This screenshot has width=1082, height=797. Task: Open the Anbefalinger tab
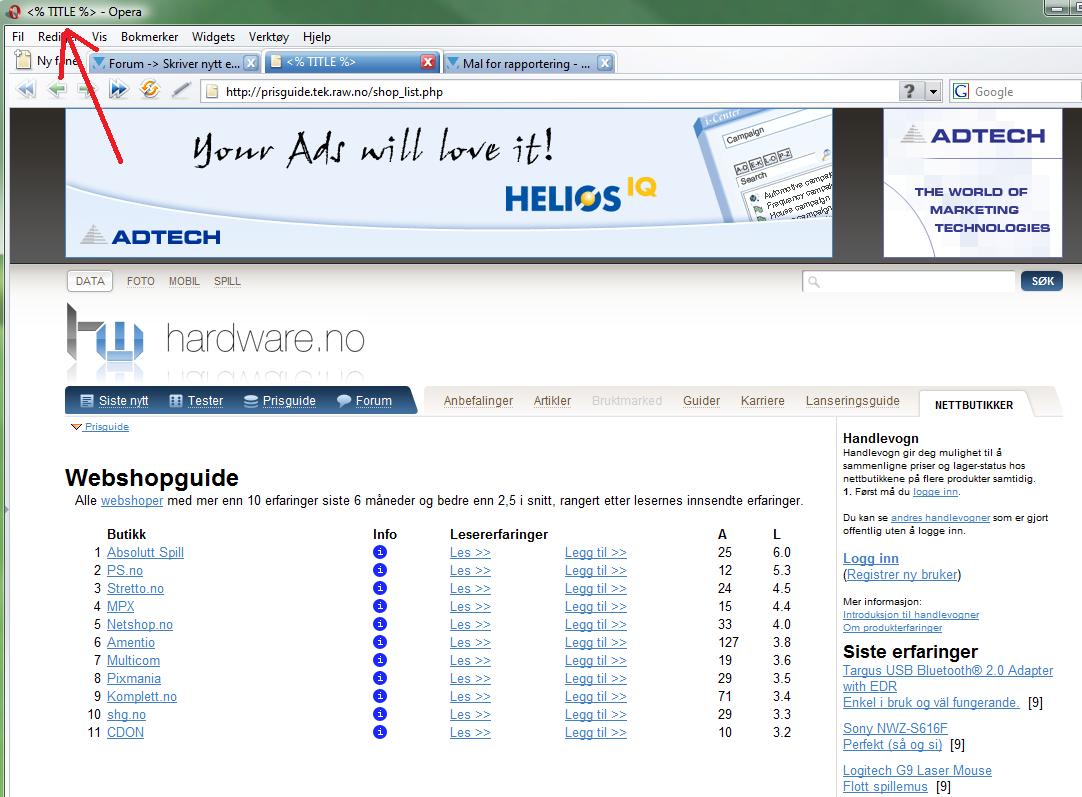478,400
